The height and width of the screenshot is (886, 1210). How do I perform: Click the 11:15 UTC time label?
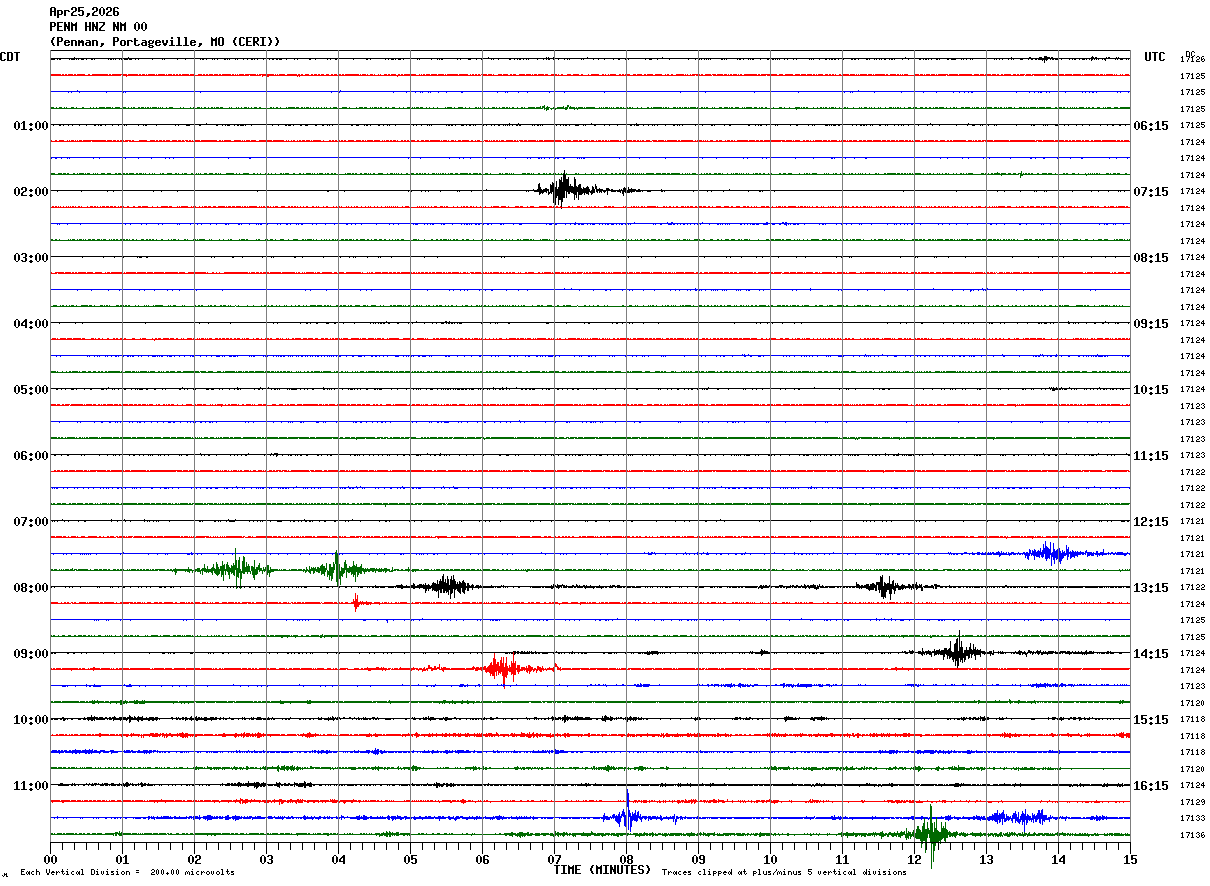(x=1151, y=456)
